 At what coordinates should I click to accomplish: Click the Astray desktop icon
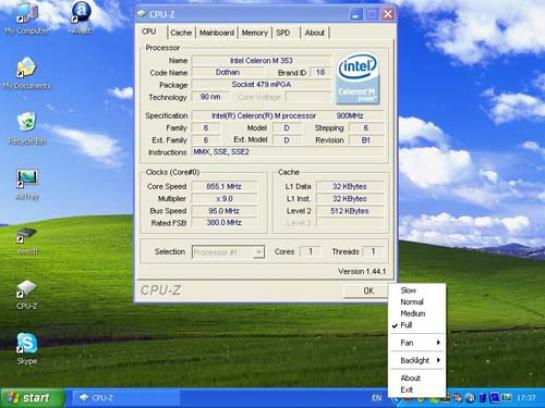pyautogui.click(x=27, y=184)
